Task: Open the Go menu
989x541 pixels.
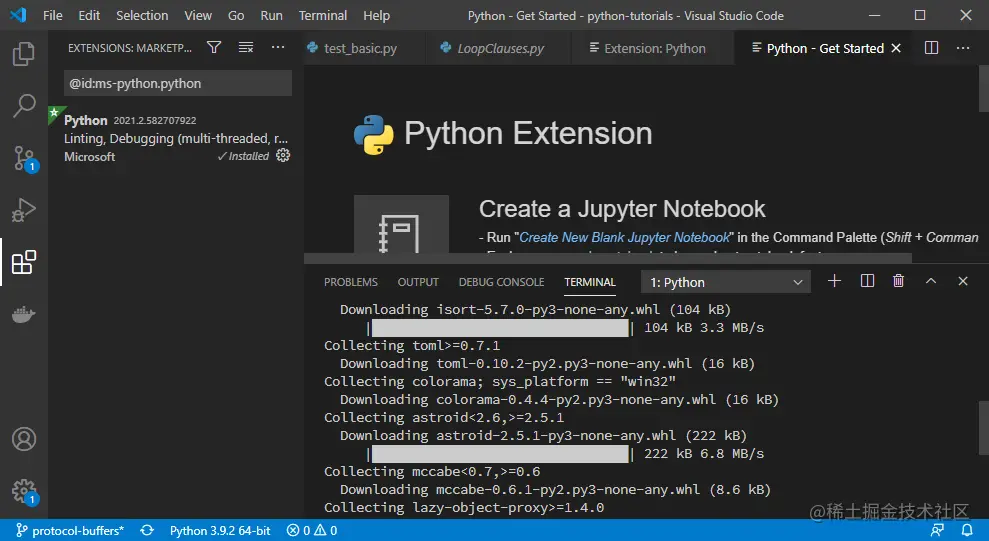Action: [236, 15]
